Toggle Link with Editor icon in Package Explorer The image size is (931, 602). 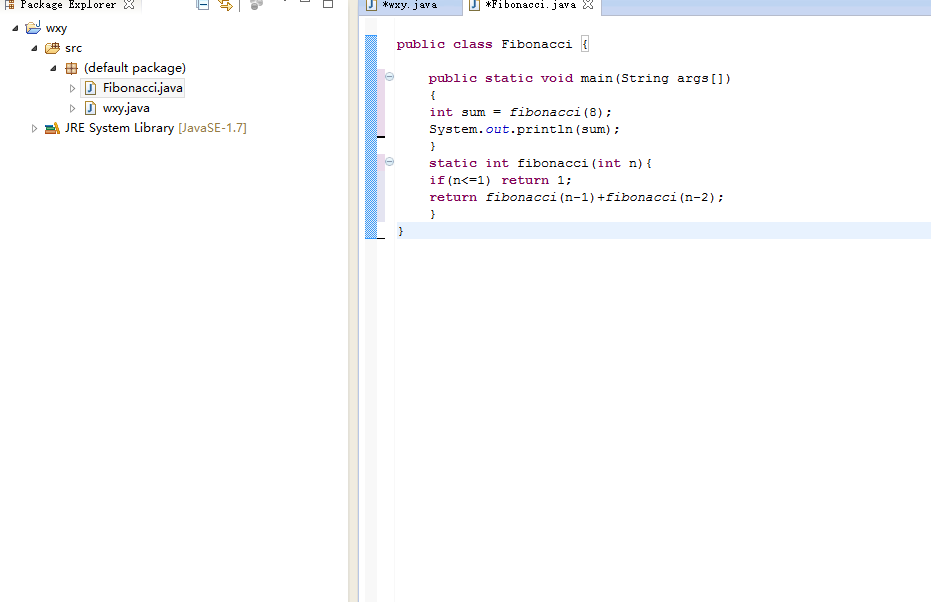point(225,5)
